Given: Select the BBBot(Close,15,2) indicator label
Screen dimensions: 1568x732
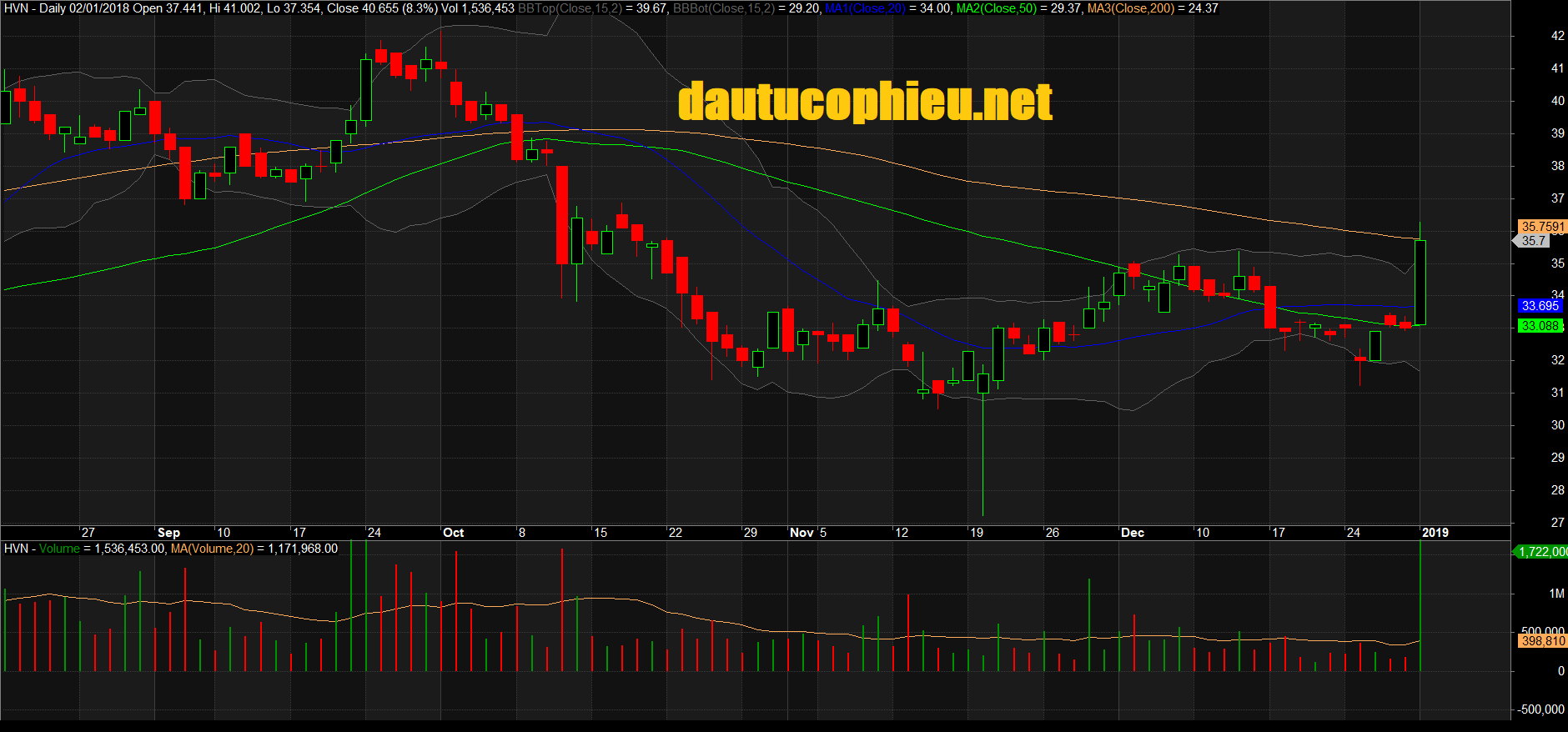Looking at the screenshot, I should coord(723,8).
